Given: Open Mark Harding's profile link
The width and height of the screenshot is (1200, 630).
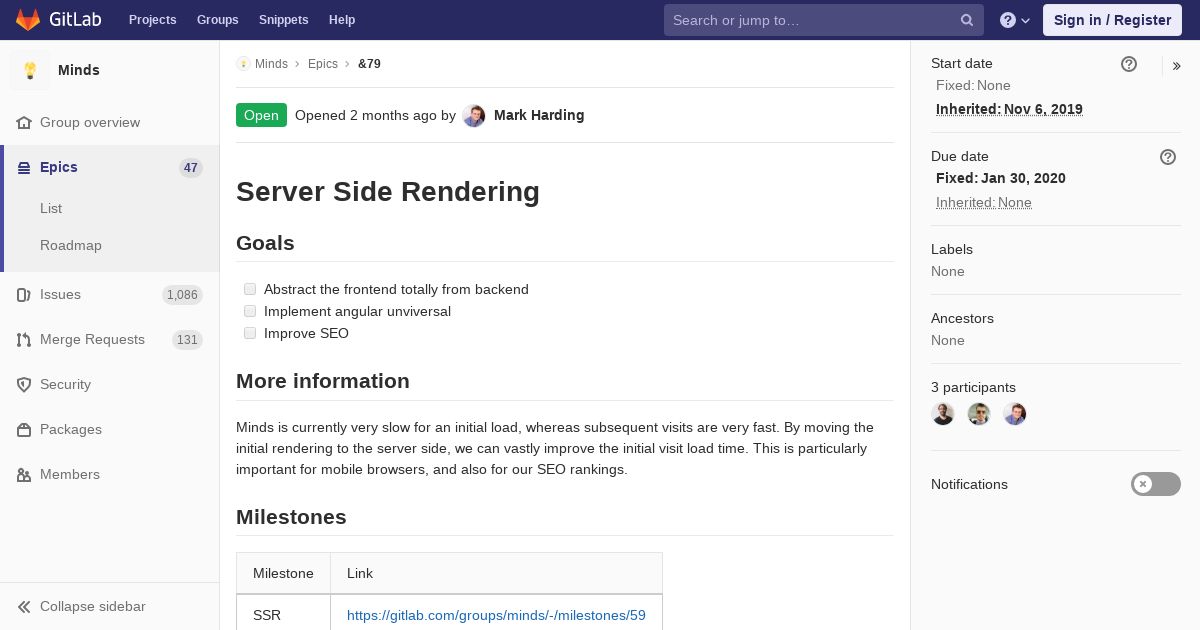Looking at the screenshot, I should coord(539,115).
